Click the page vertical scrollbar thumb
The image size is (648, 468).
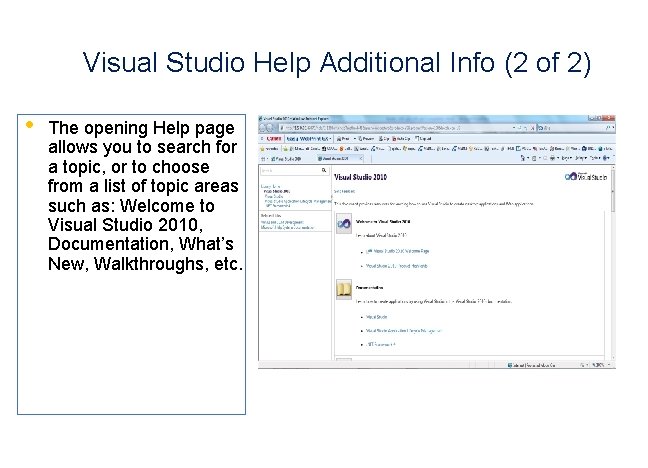coord(613,190)
